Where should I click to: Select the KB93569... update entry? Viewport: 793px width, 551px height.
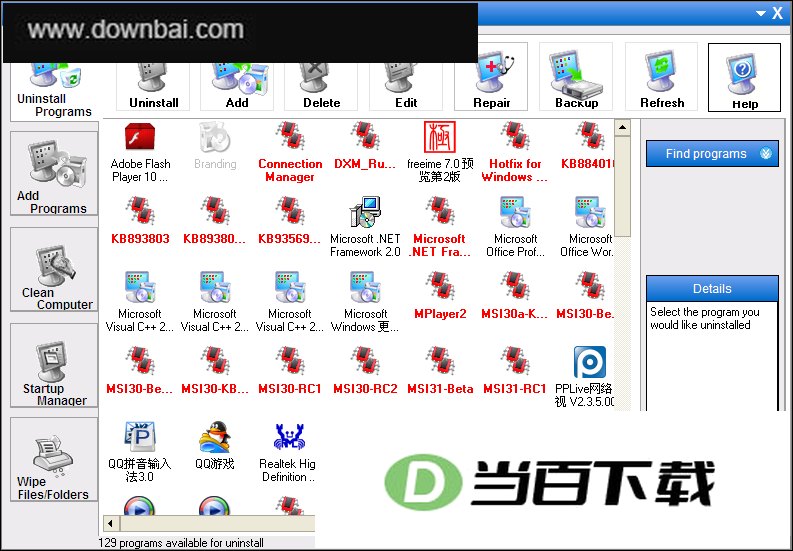[290, 221]
